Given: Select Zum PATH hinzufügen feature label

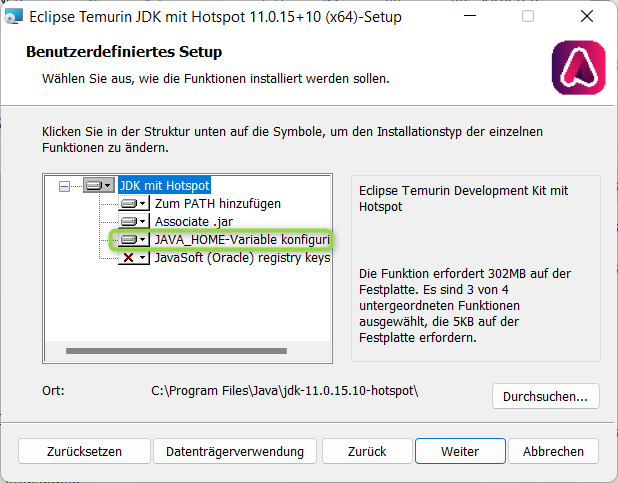Looking at the screenshot, I should [218, 203].
